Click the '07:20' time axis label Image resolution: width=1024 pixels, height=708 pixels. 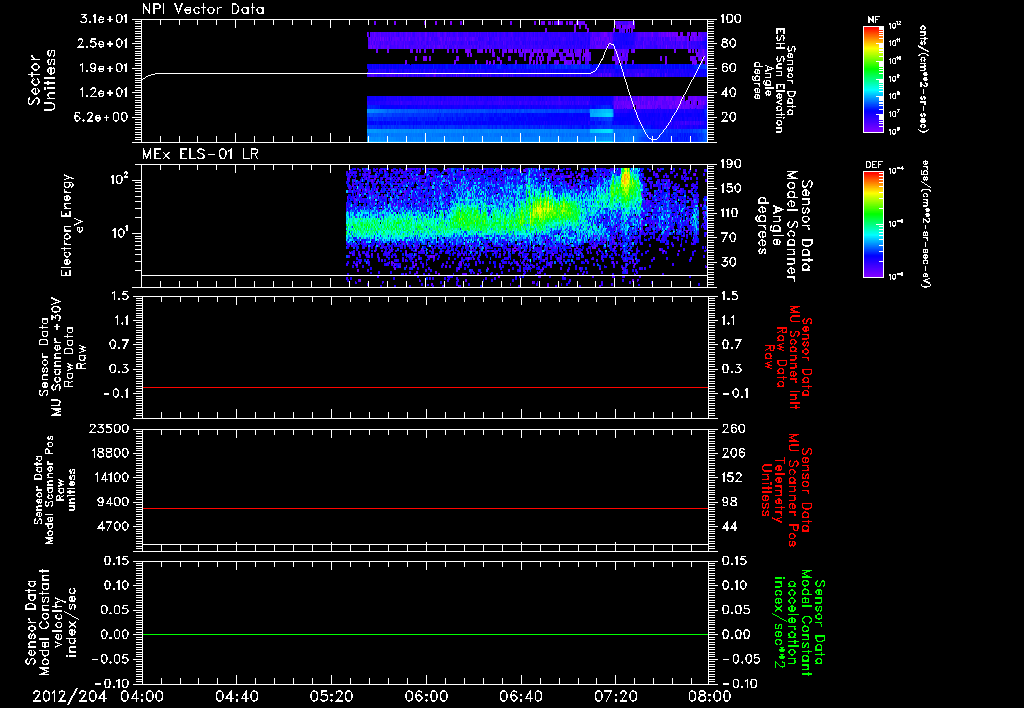coord(615,697)
